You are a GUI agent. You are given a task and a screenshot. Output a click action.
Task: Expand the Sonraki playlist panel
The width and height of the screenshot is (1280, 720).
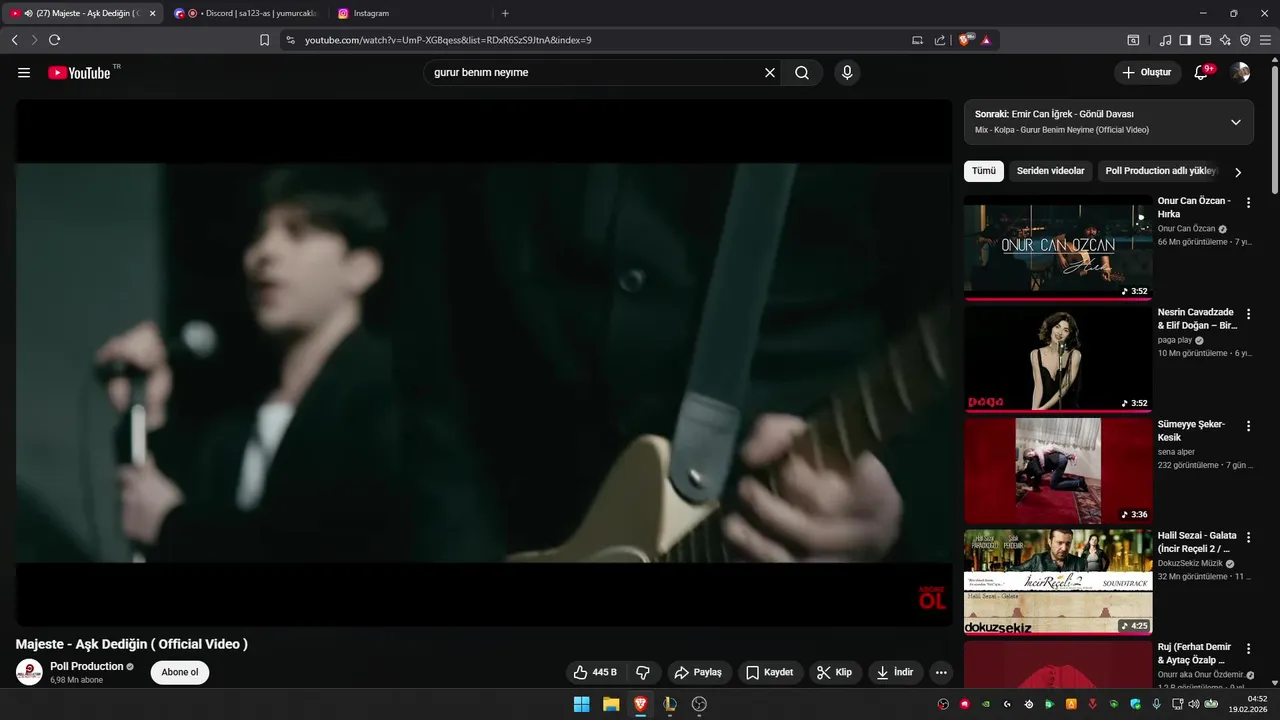(x=1236, y=122)
